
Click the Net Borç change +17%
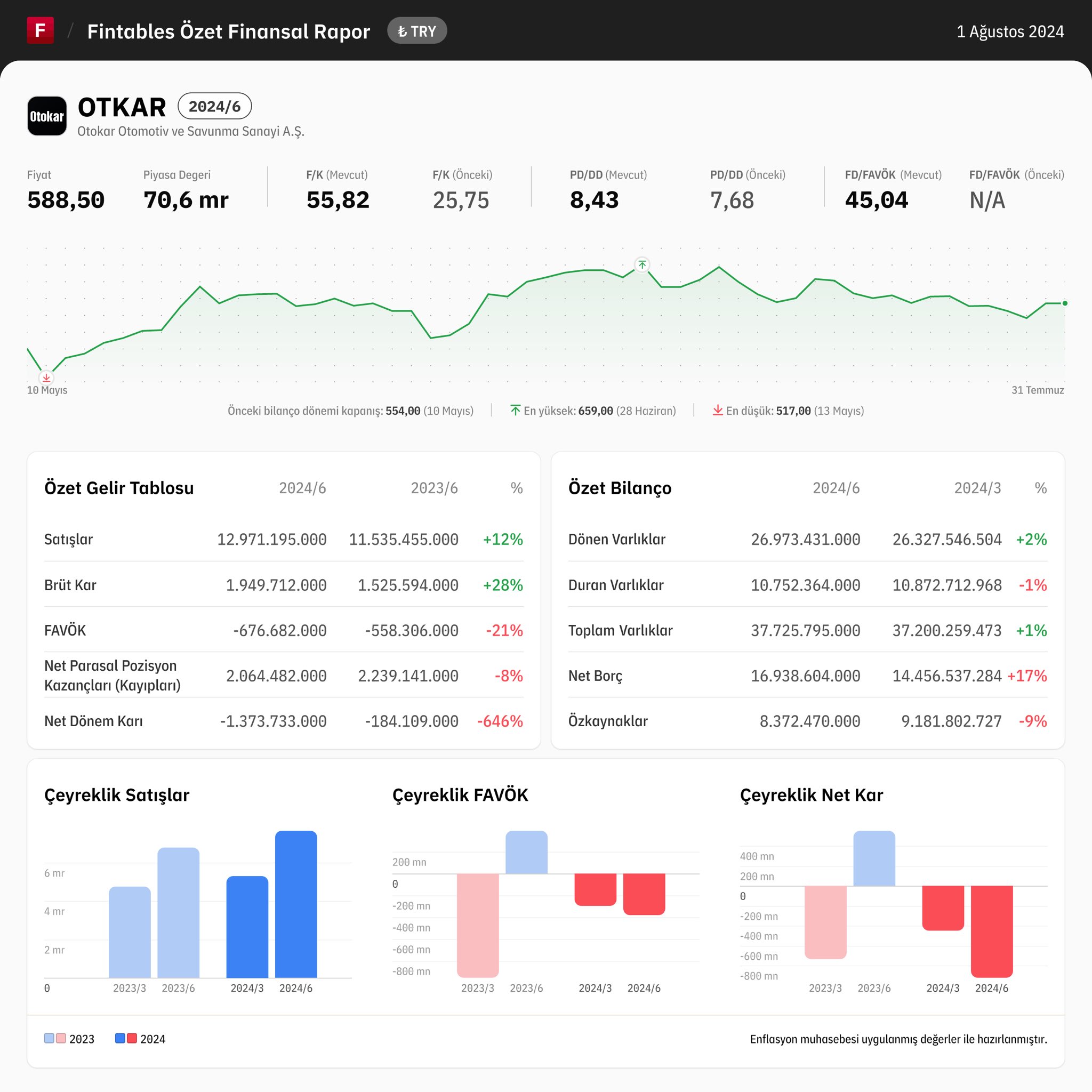click(x=1027, y=676)
